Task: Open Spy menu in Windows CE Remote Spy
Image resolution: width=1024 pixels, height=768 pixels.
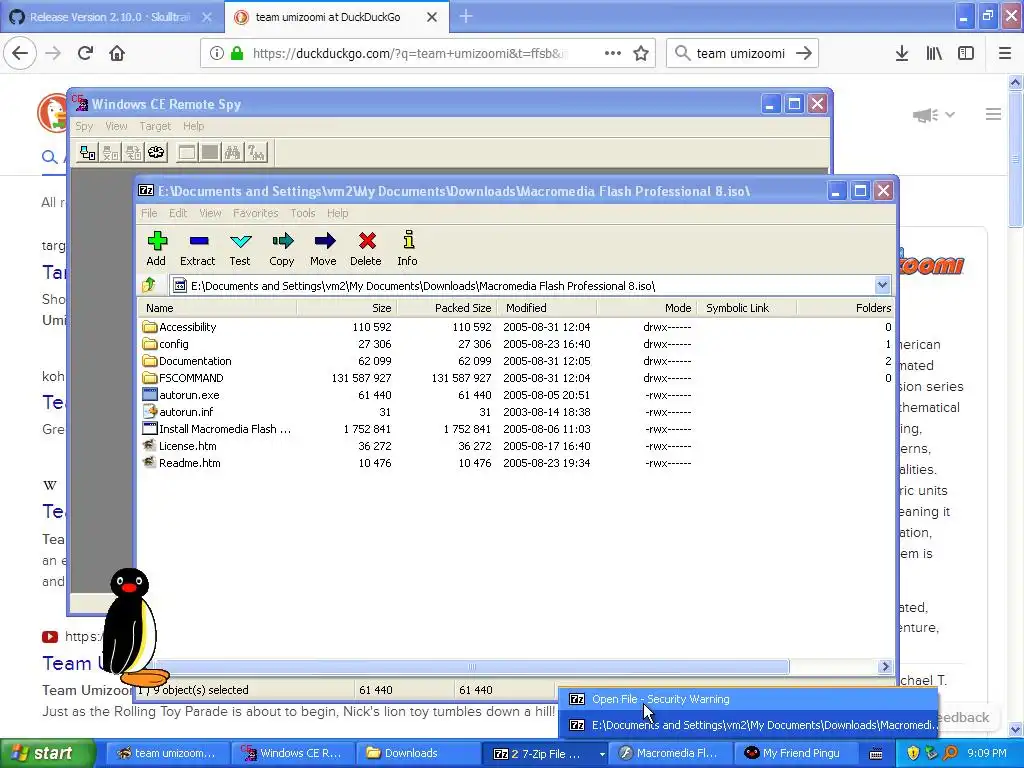Action: [84, 126]
